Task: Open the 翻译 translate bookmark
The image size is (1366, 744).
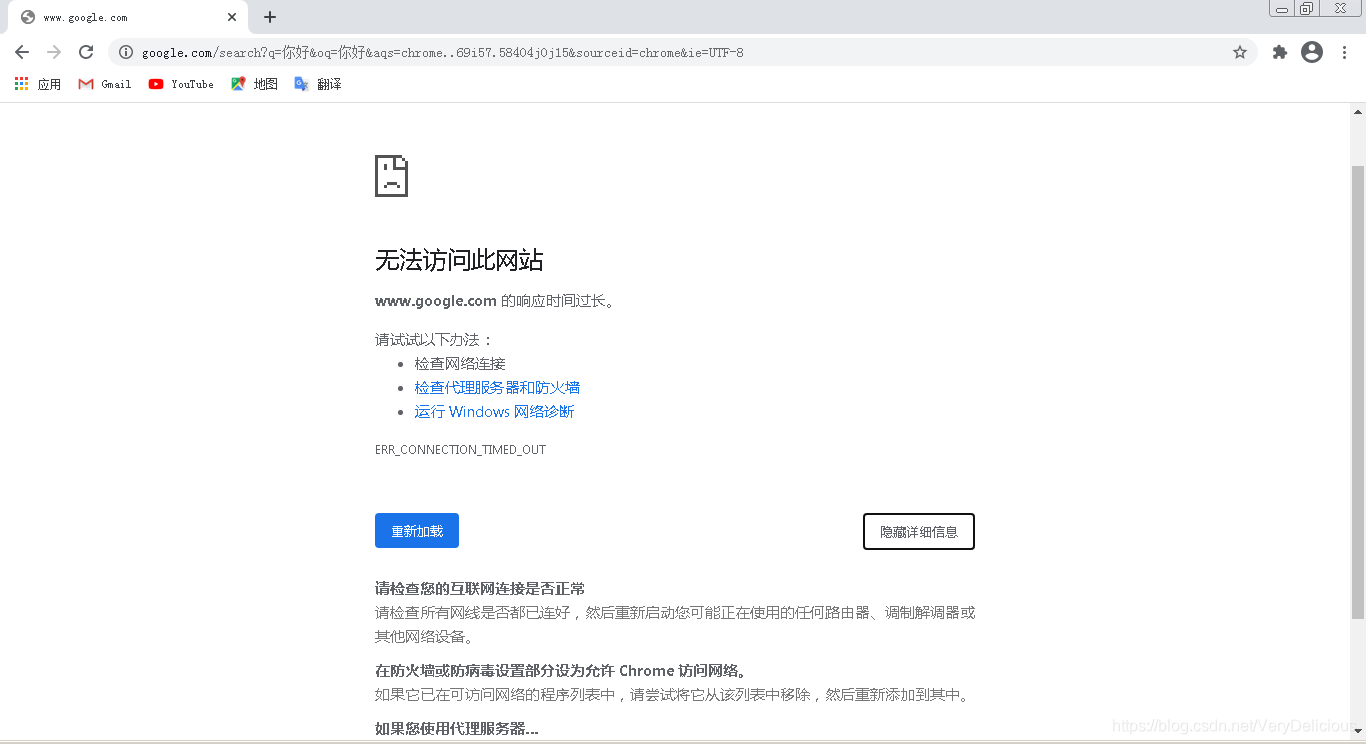Action: pyautogui.click(x=318, y=84)
